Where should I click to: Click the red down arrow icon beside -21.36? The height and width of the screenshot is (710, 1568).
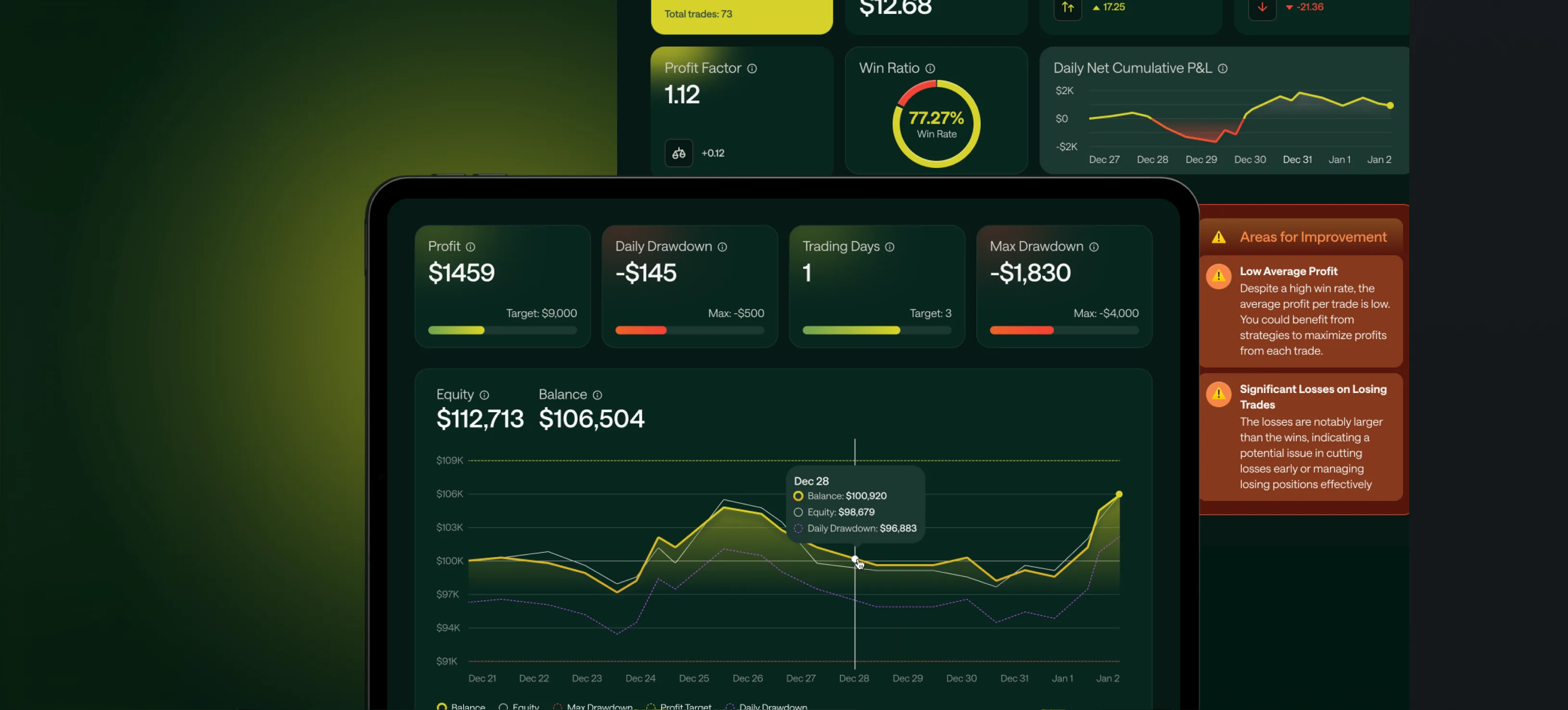(1263, 7)
